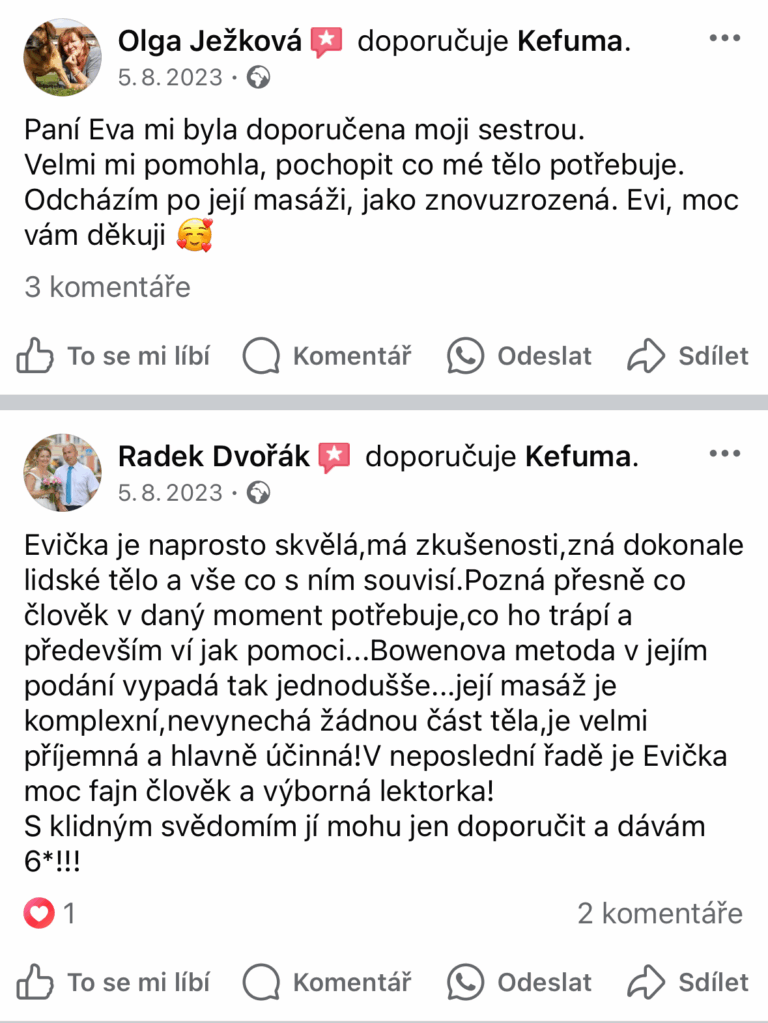768x1023 pixels.
Task: Open three-dot options menu on Radek's post
Action: (725, 453)
